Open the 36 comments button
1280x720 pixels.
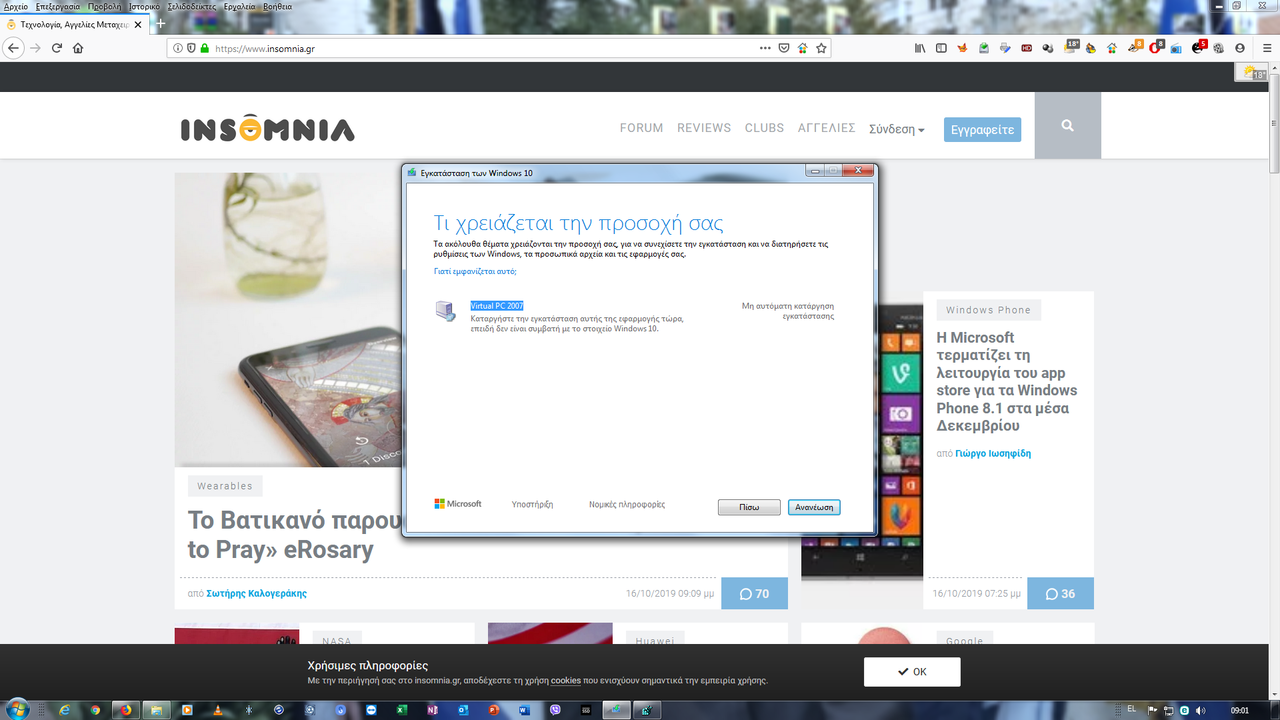click(1060, 593)
